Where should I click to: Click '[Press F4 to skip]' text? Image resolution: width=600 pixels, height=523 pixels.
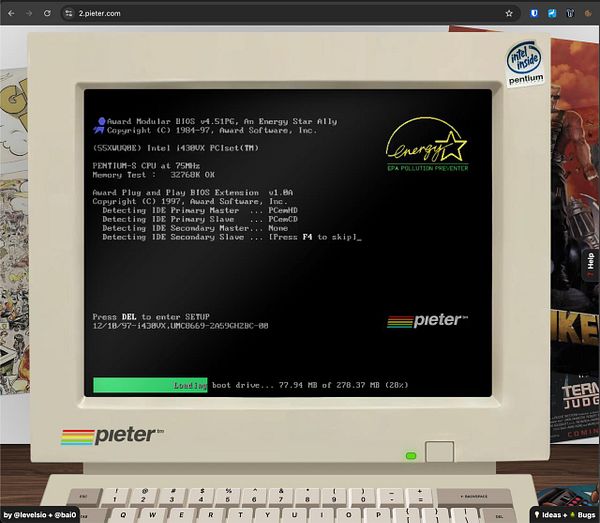pyautogui.click(x=313, y=237)
